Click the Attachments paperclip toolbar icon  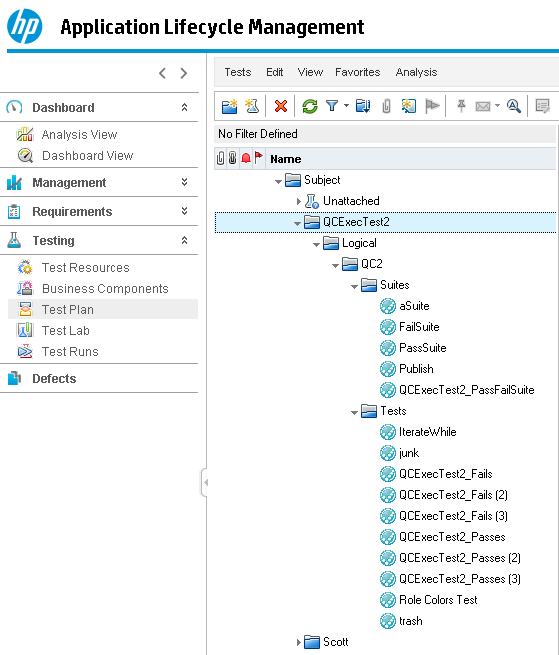click(x=386, y=106)
